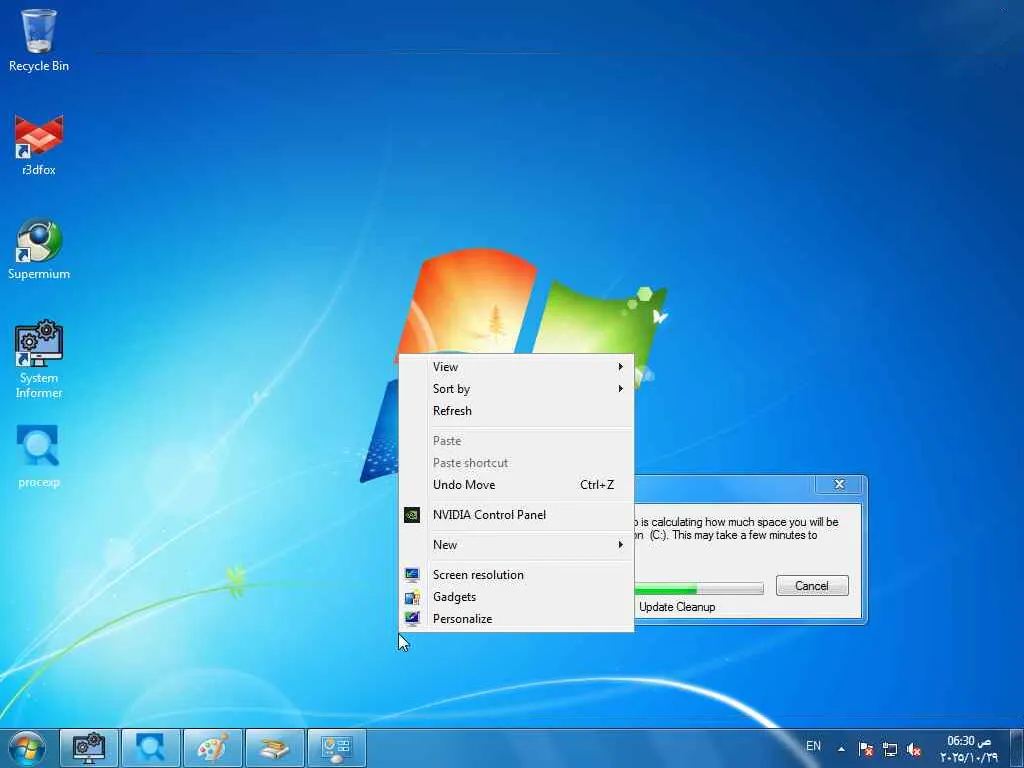Click the Show desktop strip
1024x768 pixels.
tap(1017, 748)
